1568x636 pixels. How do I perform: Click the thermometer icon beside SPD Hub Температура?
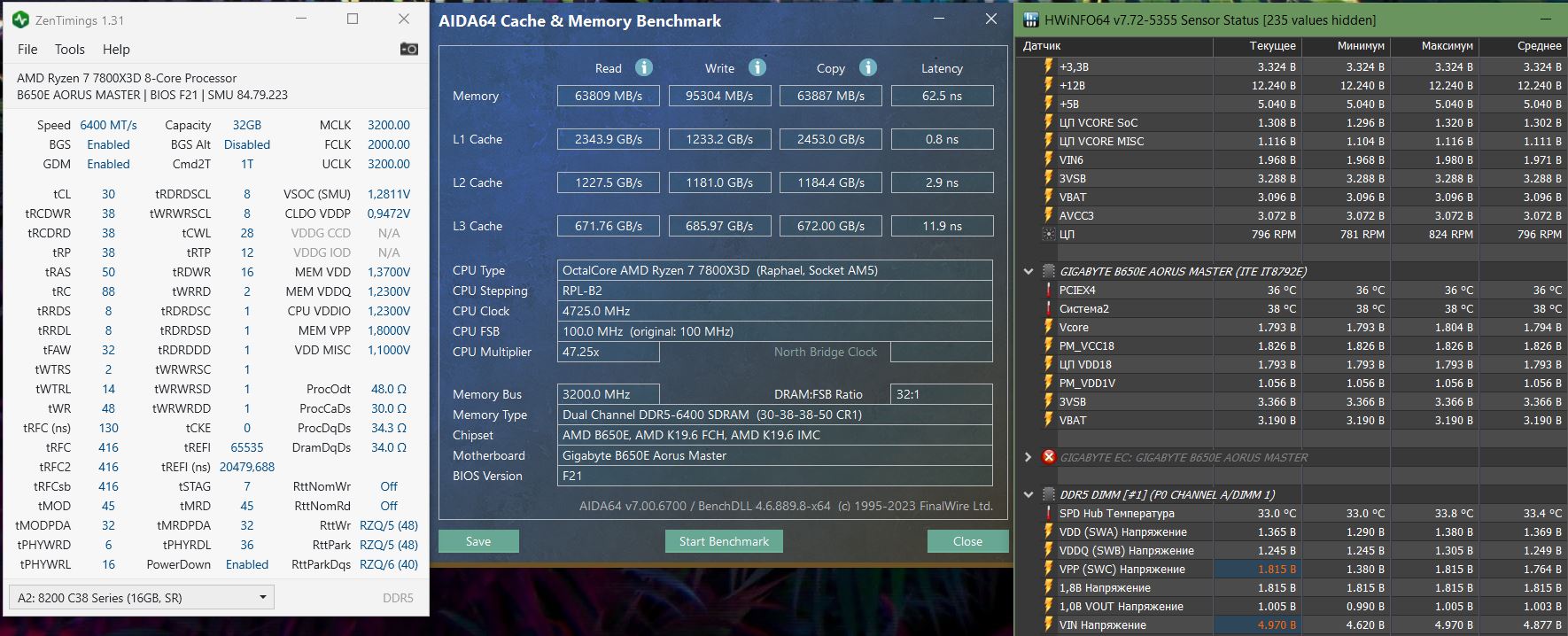pyautogui.click(x=1049, y=513)
